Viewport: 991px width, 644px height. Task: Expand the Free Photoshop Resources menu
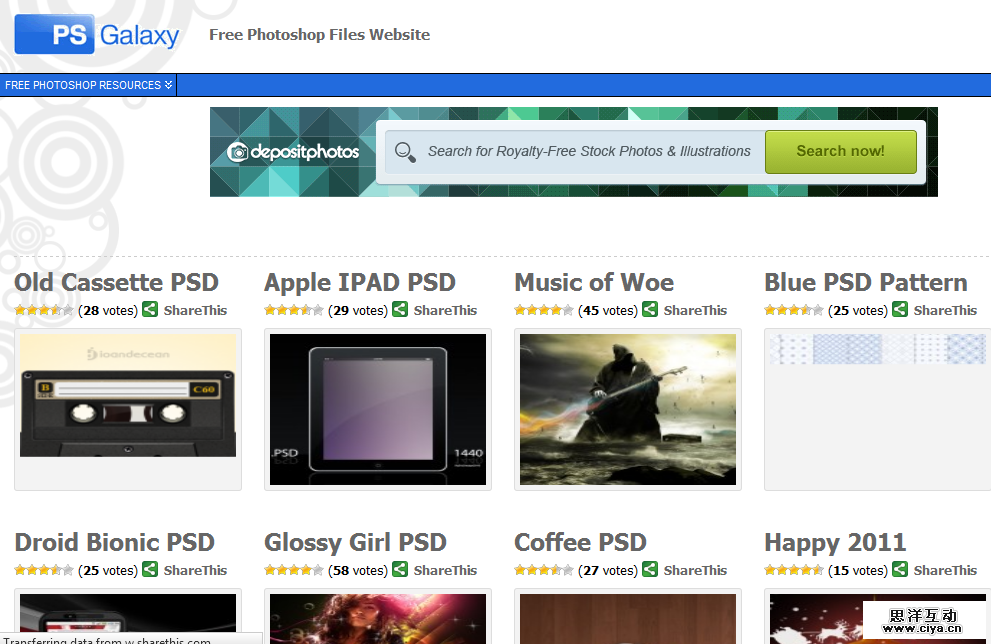coord(88,85)
